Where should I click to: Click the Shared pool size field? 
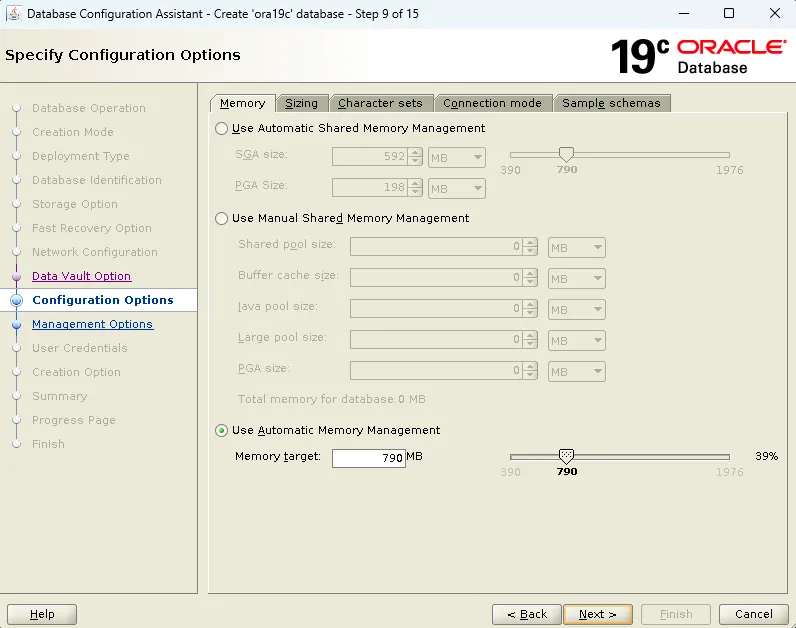436,247
